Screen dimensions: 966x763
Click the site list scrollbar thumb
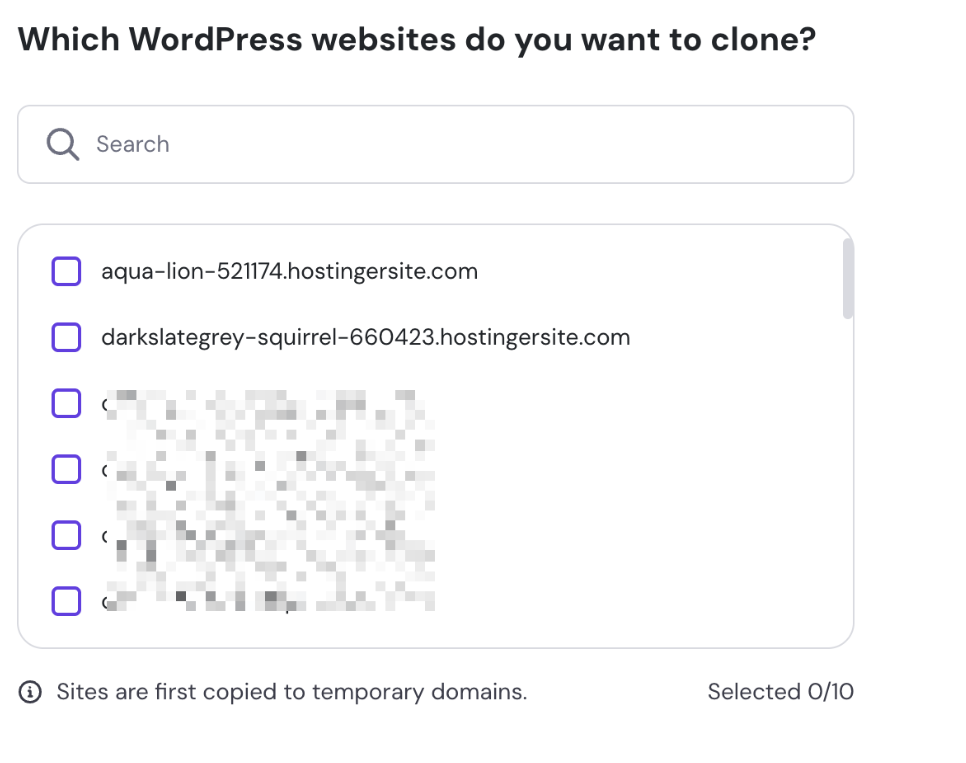848,278
